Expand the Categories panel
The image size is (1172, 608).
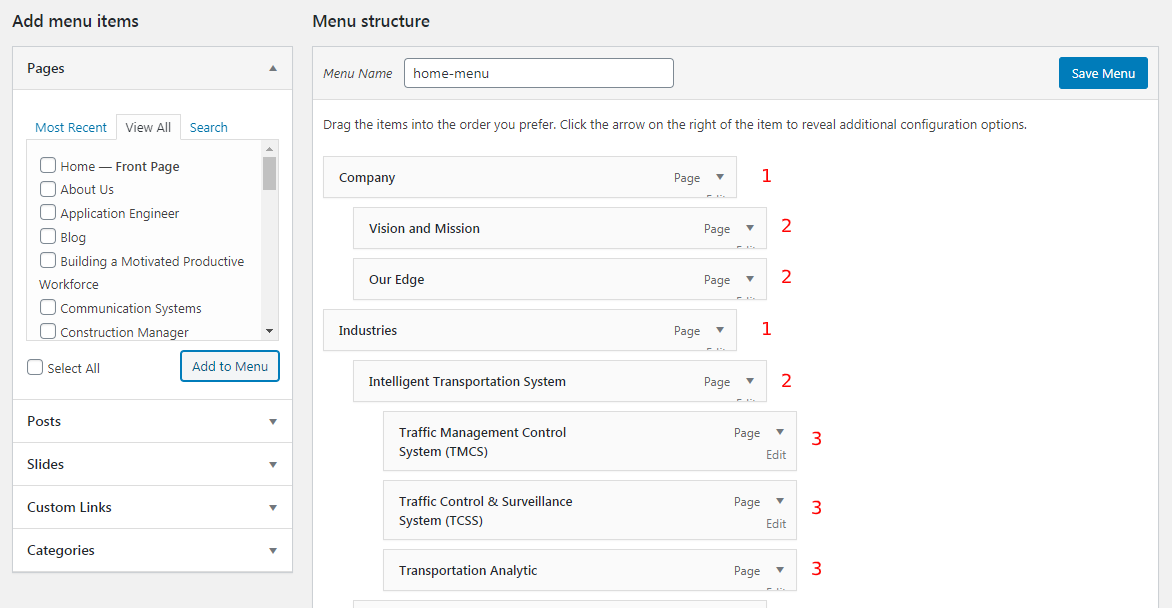(273, 550)
